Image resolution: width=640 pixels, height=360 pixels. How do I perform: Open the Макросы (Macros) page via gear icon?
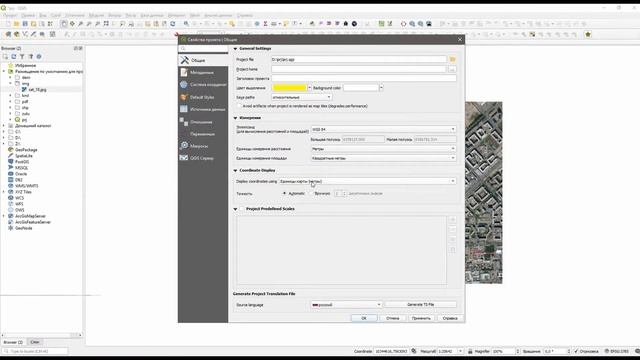click(x=184, y=146)
